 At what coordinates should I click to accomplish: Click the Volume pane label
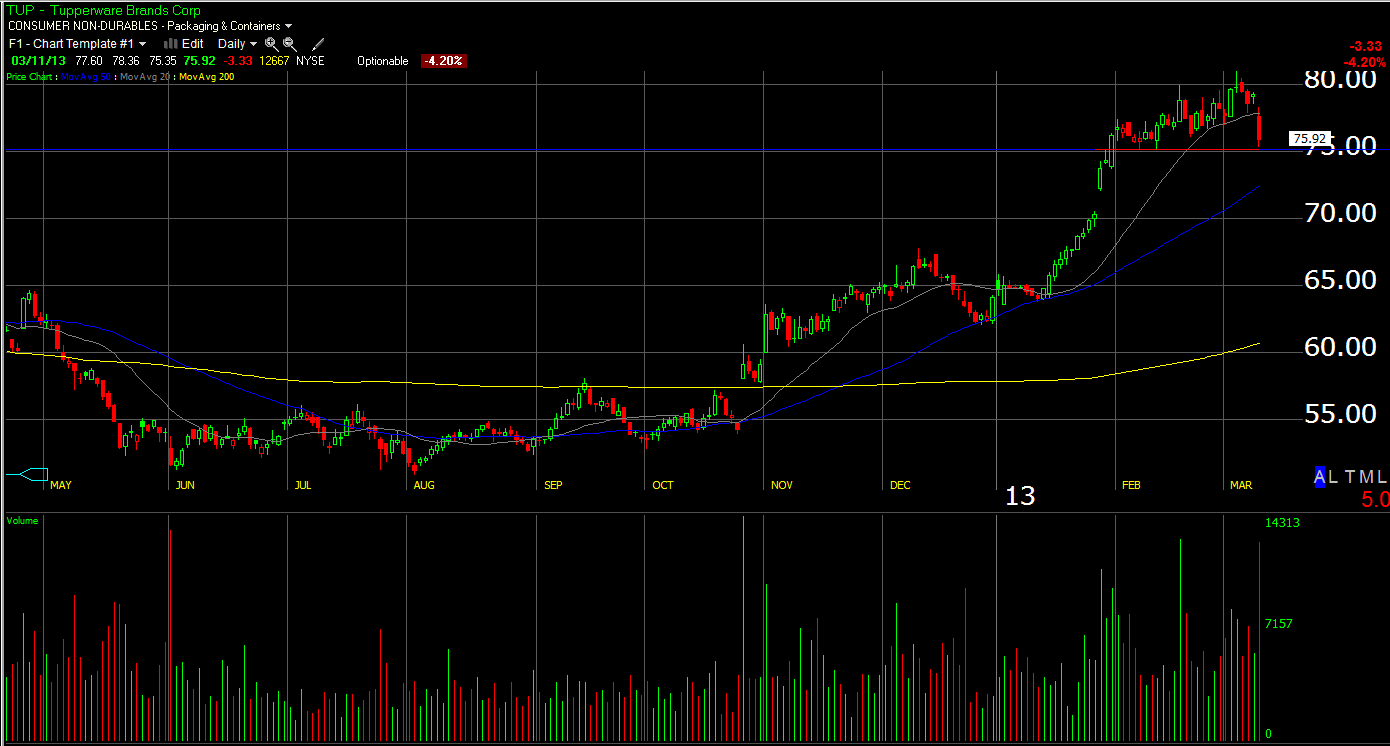(x=22, y=520)
